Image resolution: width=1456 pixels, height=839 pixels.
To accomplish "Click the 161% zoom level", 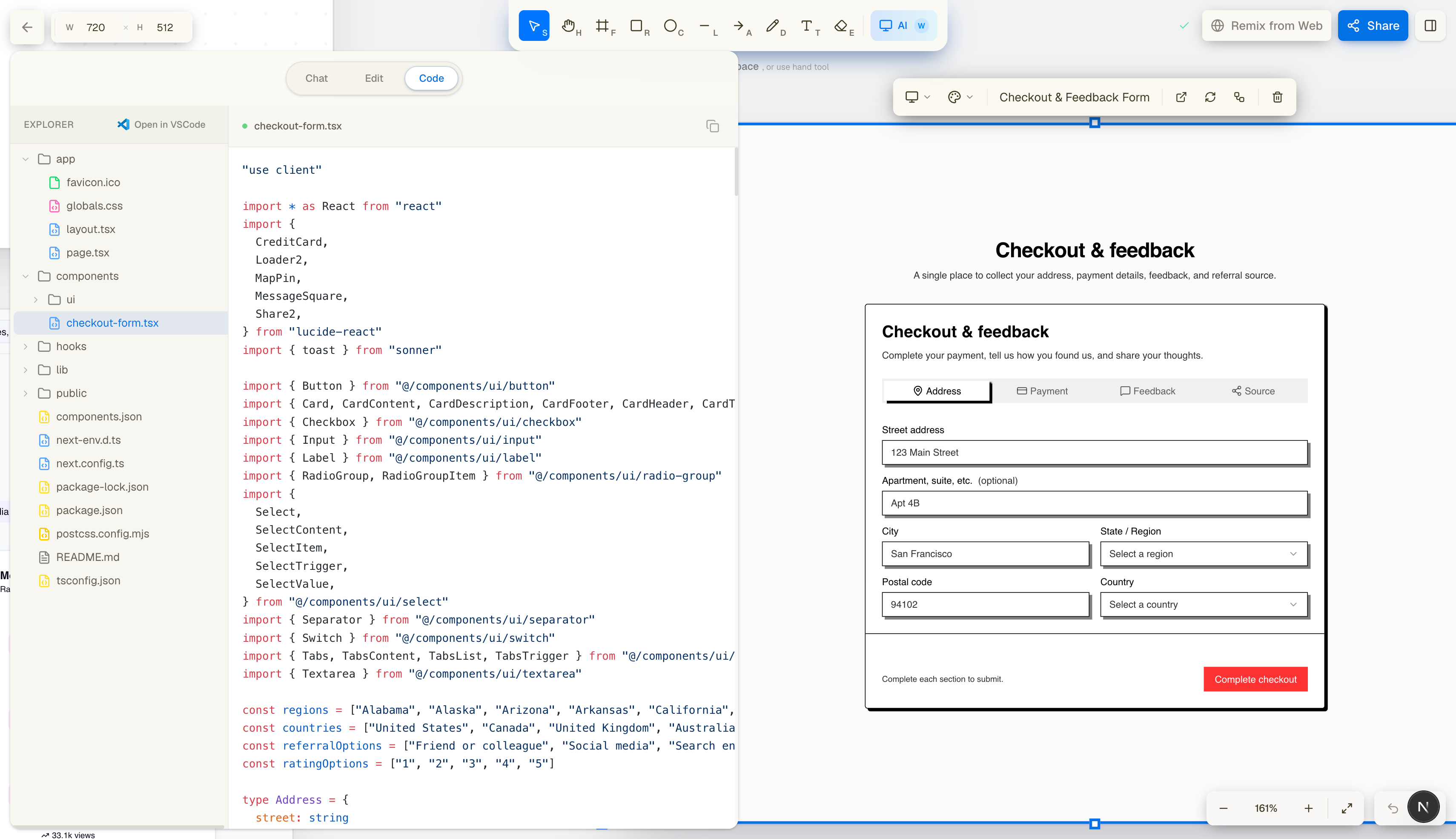I will point(1266,808).
